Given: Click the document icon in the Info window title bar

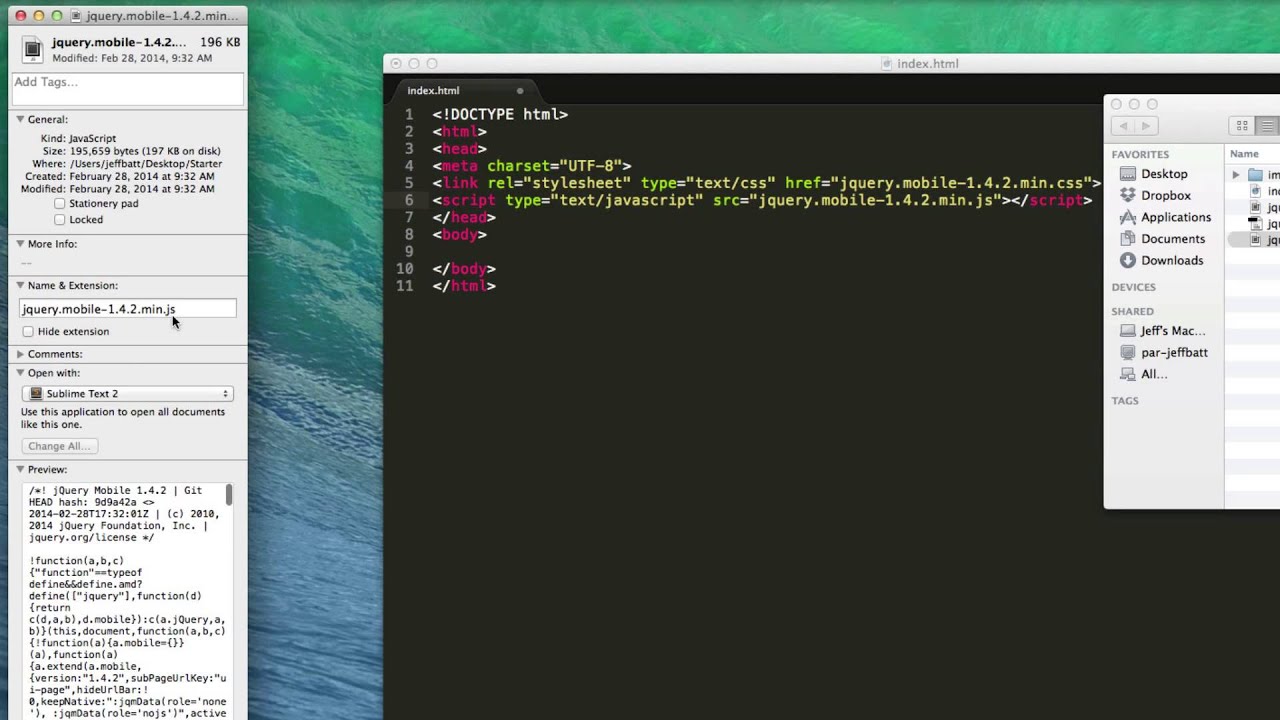Looking at the screenshot, I should pos(77,16).
